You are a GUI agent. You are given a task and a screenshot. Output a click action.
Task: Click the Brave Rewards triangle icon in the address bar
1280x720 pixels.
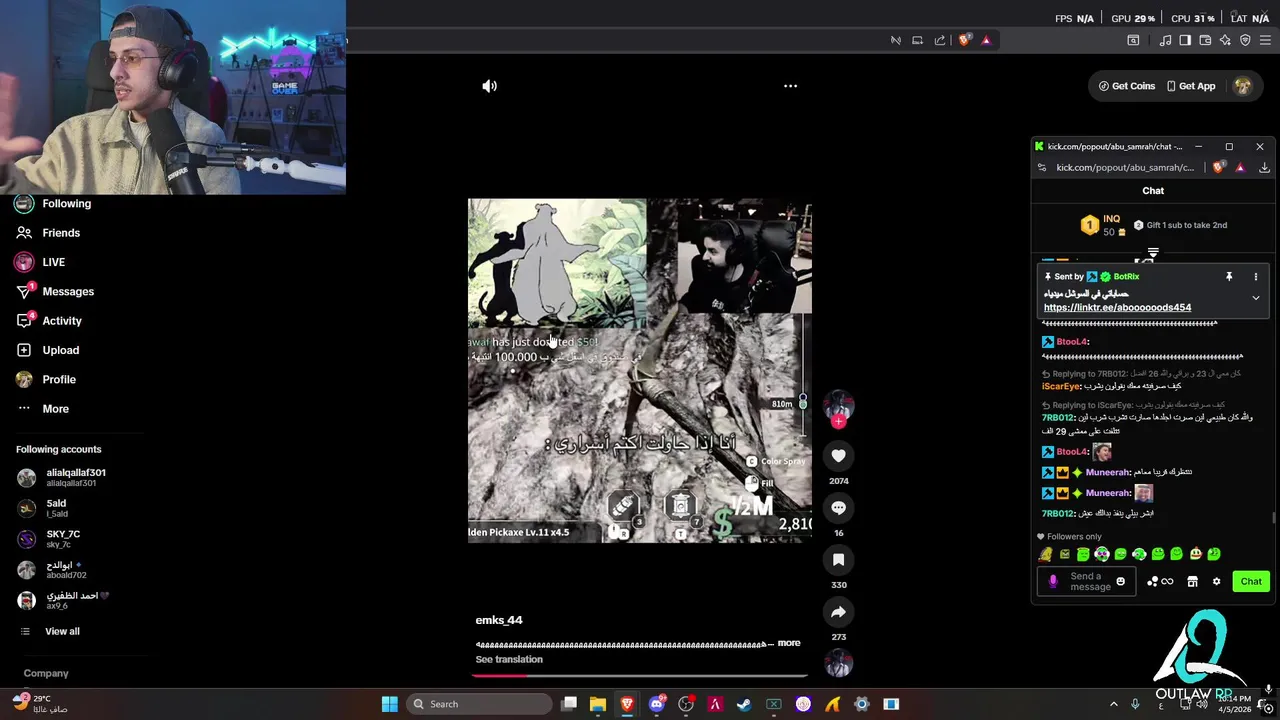986,40
